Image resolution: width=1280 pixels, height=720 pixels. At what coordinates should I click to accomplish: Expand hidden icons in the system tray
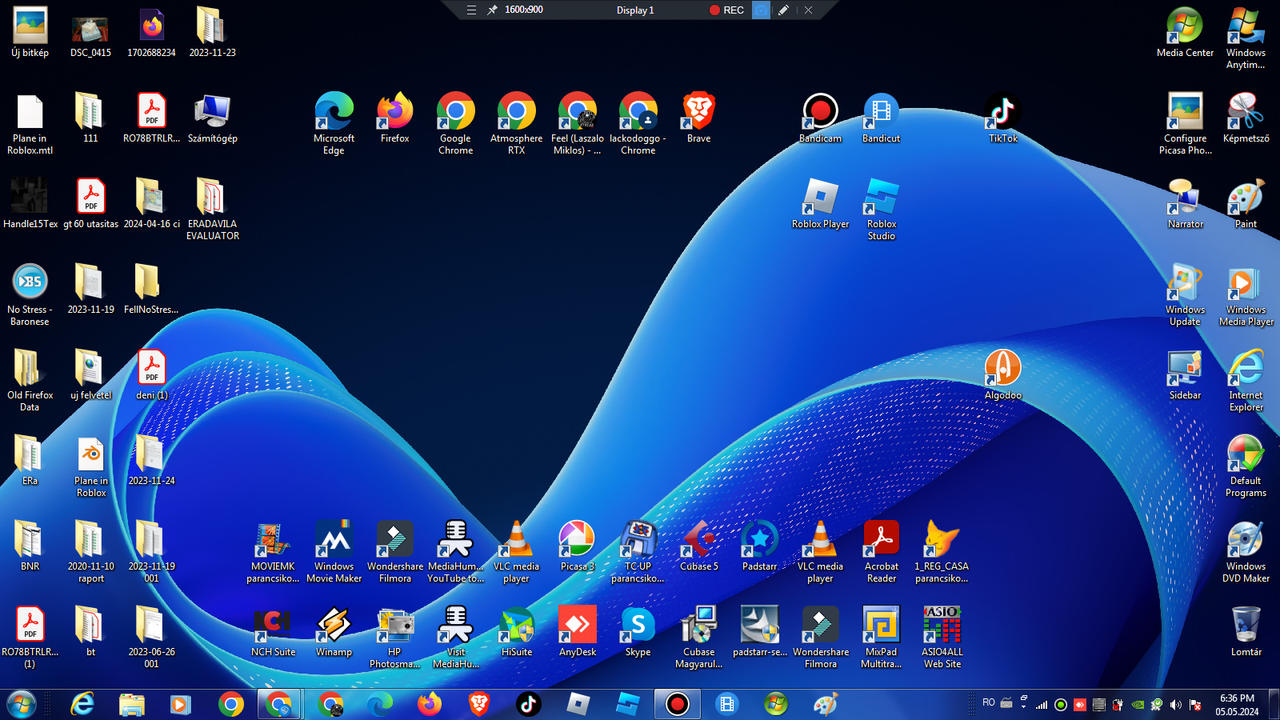1022,704
